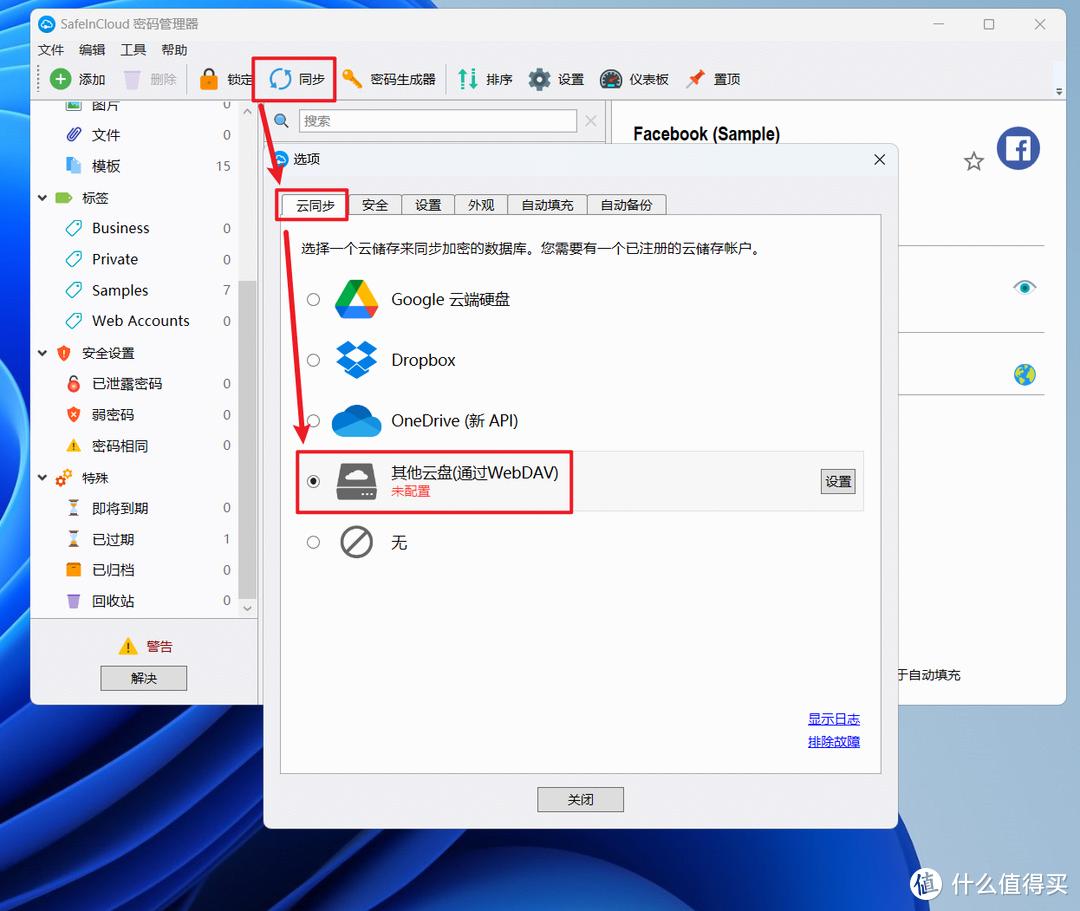
Task: Select the Google Drive radio button
Action: click(314, 299)
